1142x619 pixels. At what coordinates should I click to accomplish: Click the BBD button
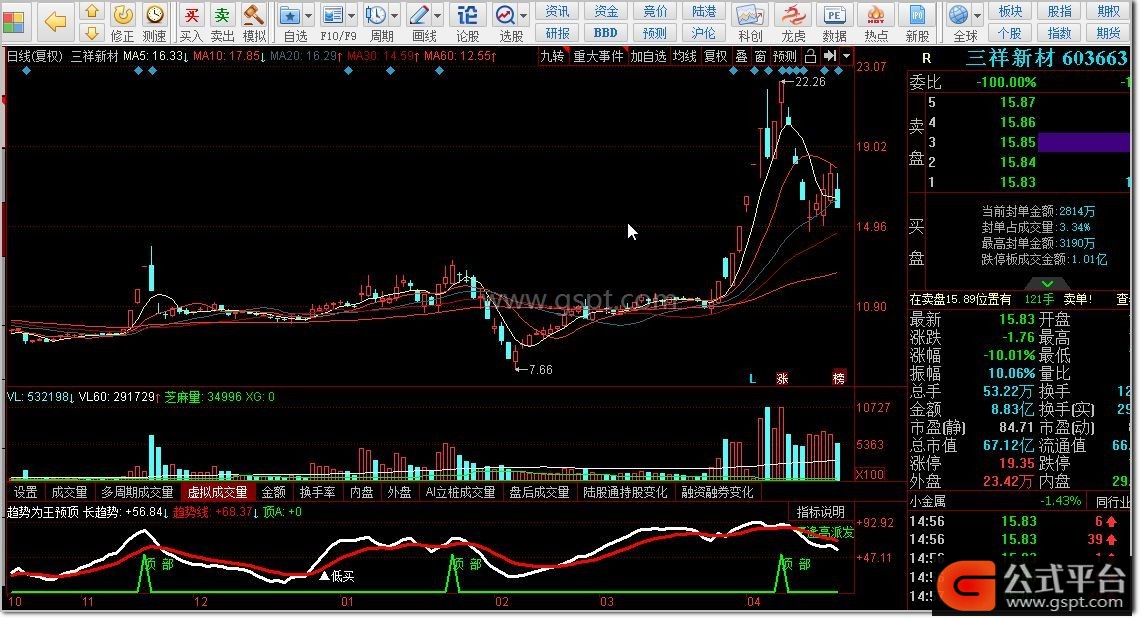(x=606, y=33)
